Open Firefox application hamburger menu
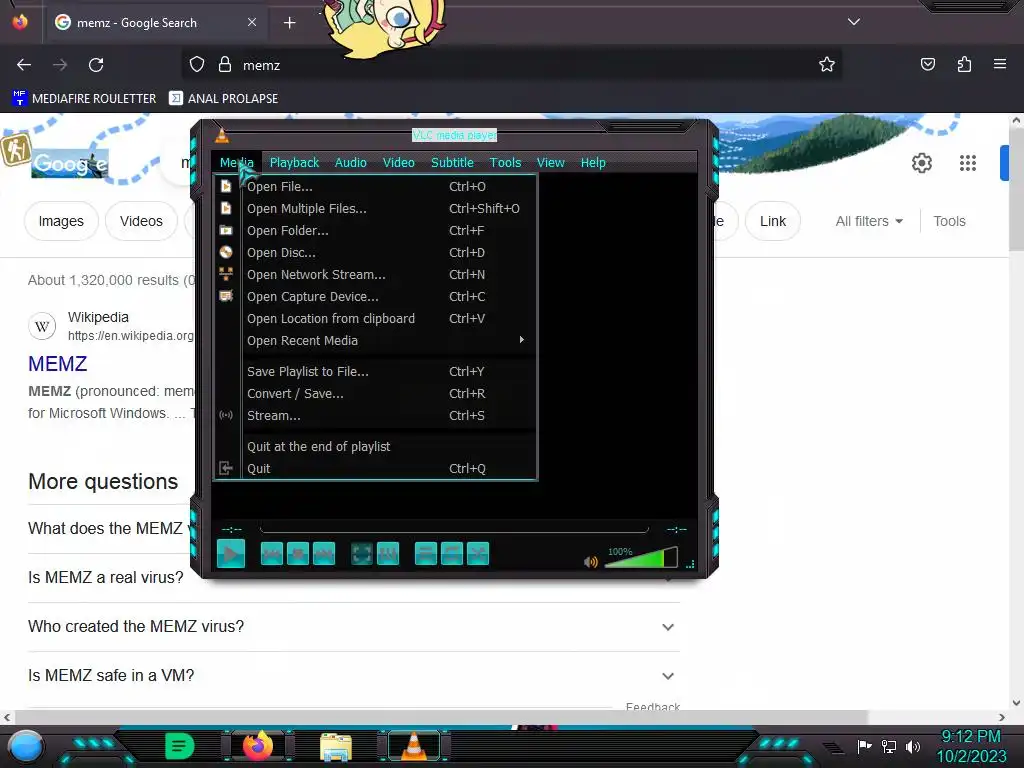 [999, 65]
